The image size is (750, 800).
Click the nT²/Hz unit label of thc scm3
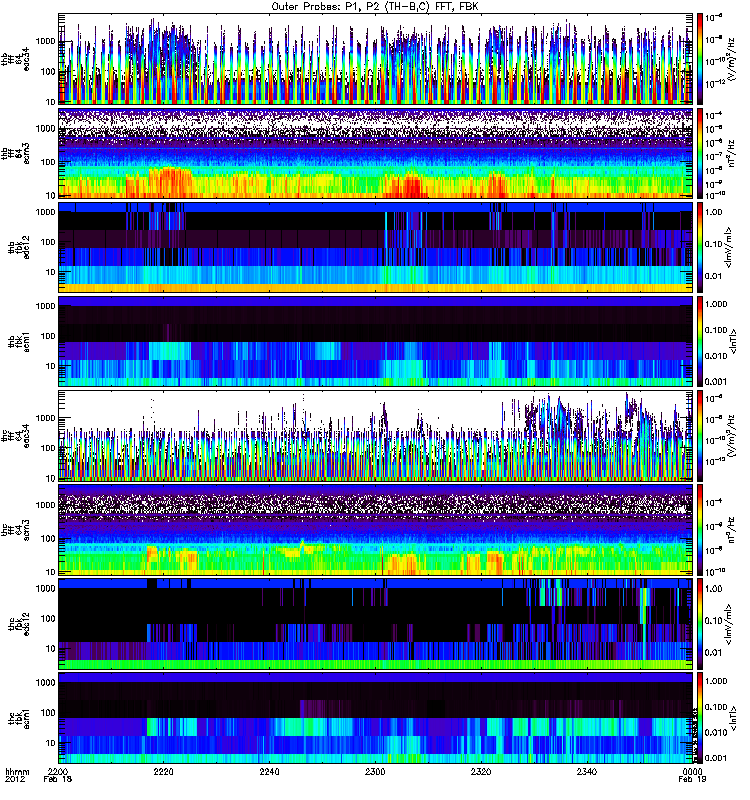coord(732,530)
